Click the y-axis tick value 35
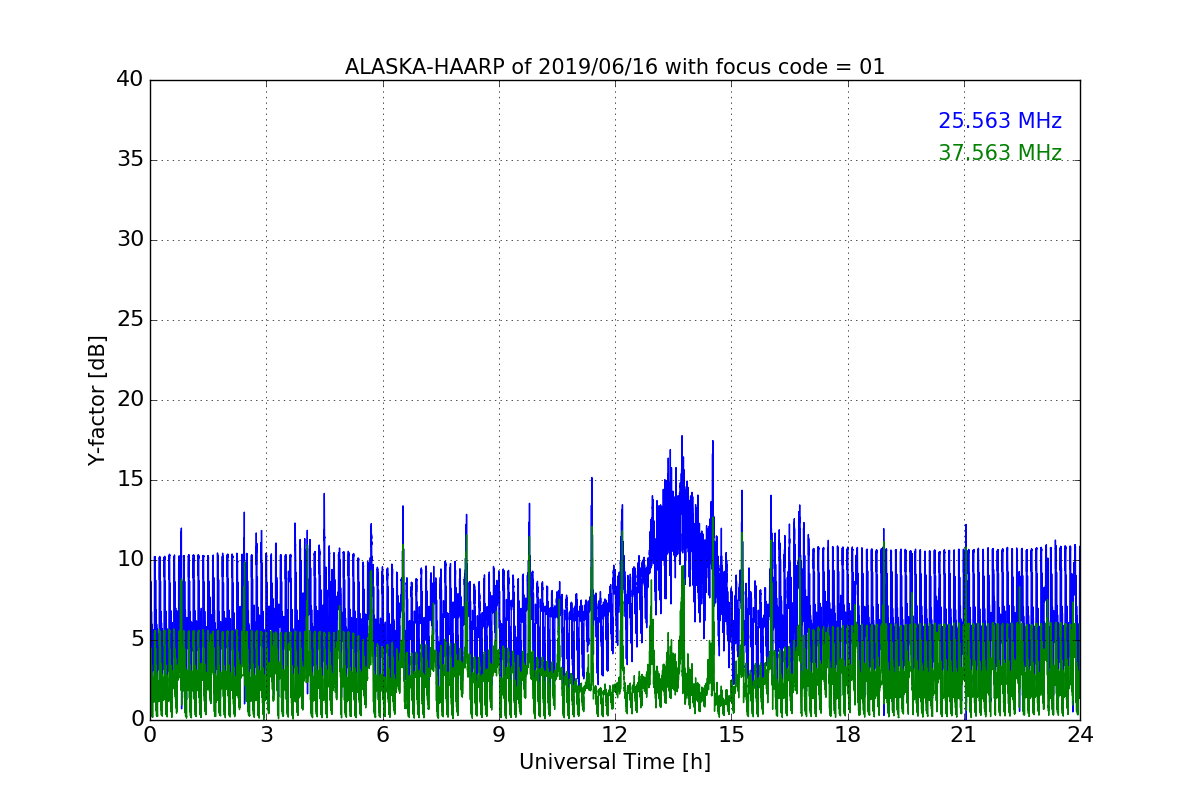The width and height of the screenshot is (1200, 800). (130, 159)
